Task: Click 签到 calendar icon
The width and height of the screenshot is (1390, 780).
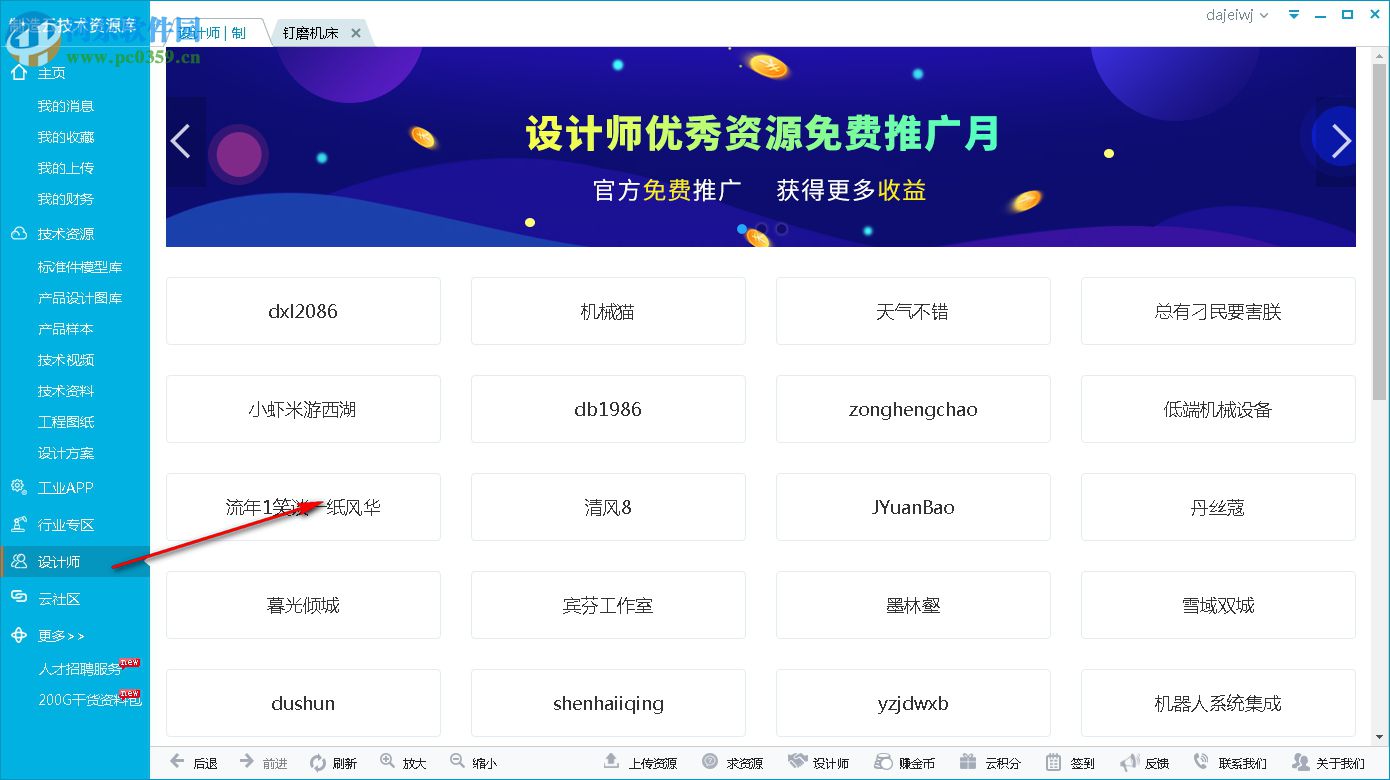Action: click(1054, 762)
